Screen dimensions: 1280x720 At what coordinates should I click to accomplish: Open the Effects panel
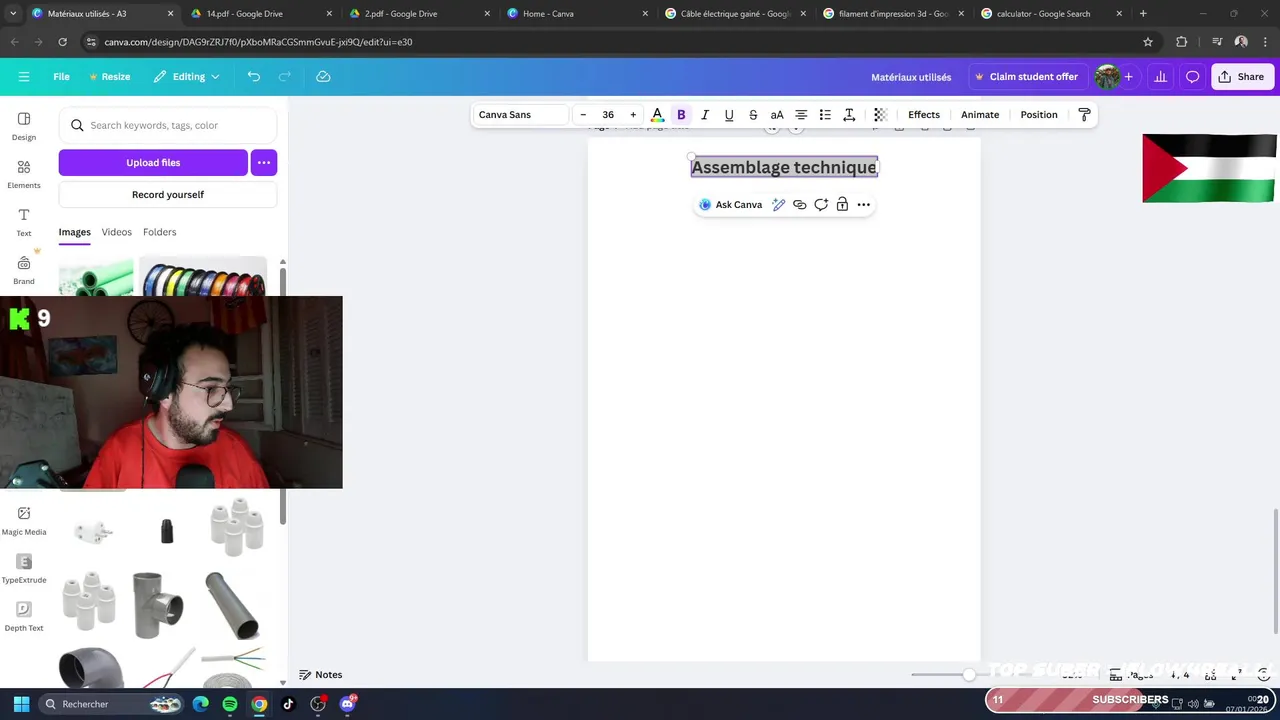[924, 115]
